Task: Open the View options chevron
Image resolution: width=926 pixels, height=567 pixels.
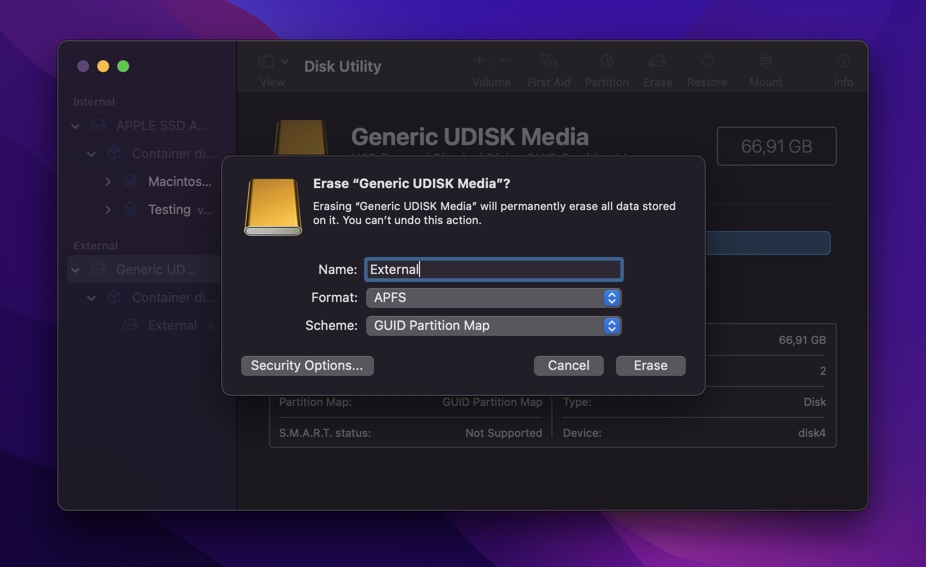Action: pos(285,61)
